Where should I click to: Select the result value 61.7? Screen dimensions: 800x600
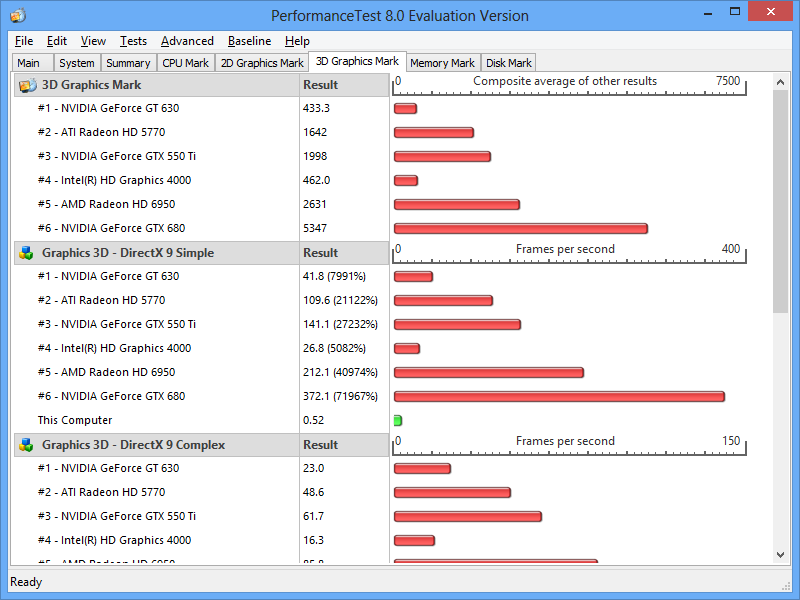(313, 516)
